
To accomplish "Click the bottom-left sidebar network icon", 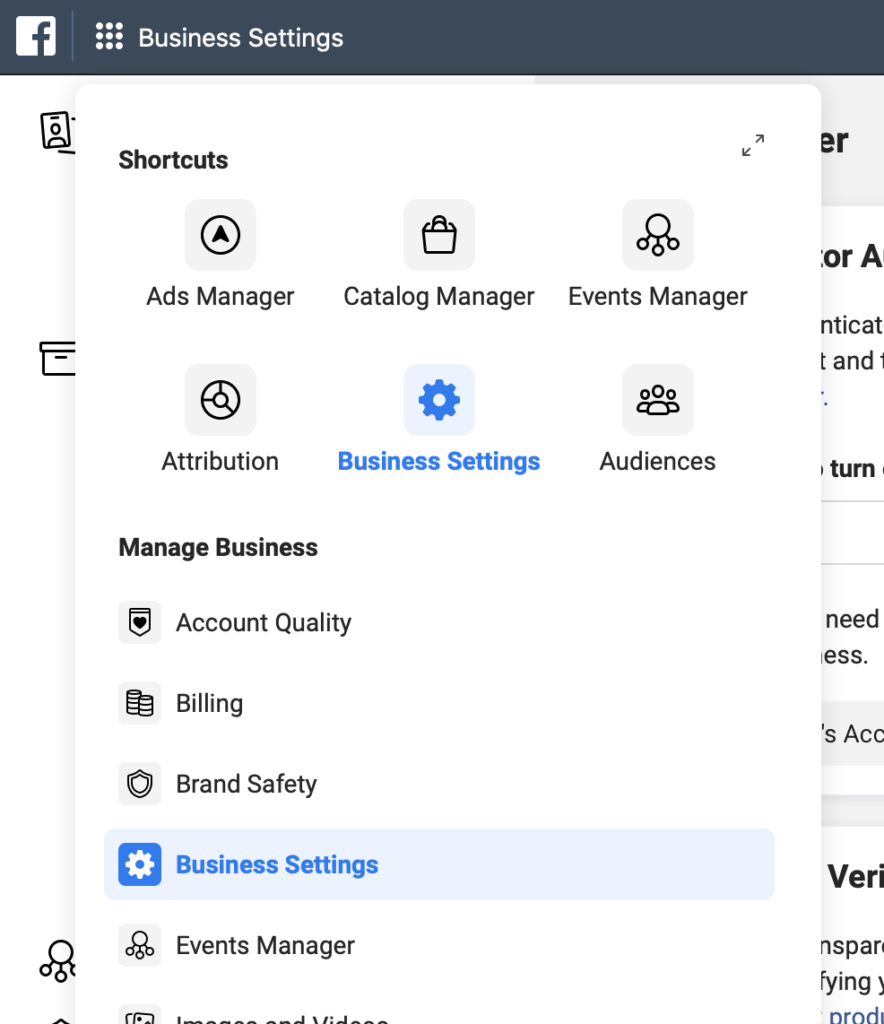I will [59, 962].
